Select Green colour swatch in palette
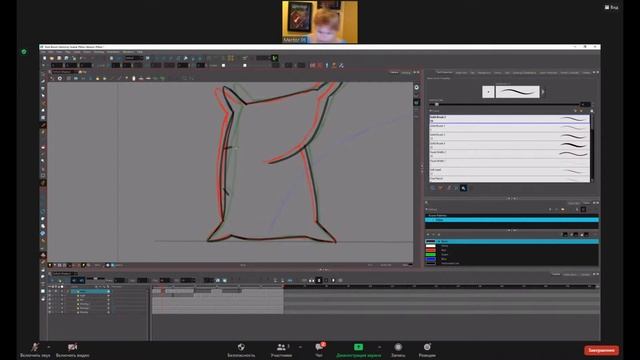Image resolution: width=640 pixels, height=360 pixels. pos(431,255)
